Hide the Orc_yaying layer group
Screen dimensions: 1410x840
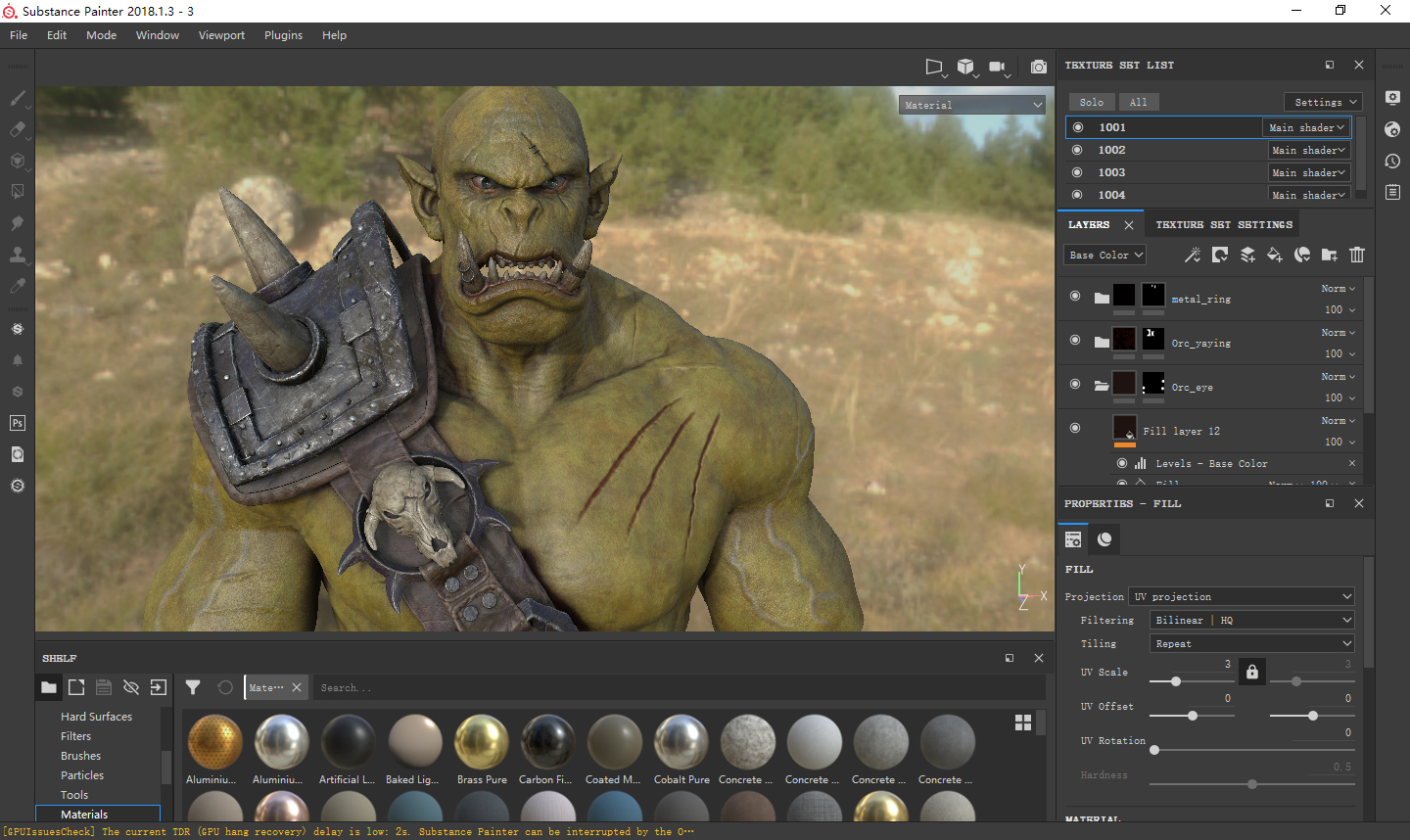[x=1075, y=340]
